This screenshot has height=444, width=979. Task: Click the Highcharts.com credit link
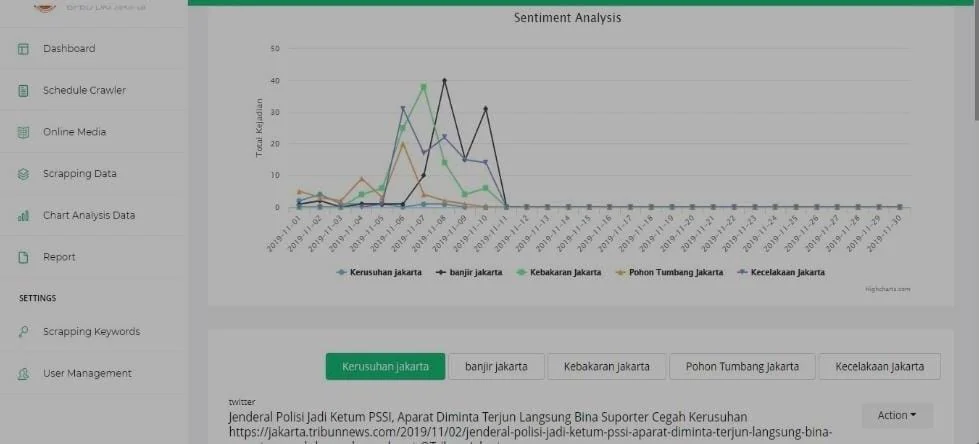click(888, 289)
